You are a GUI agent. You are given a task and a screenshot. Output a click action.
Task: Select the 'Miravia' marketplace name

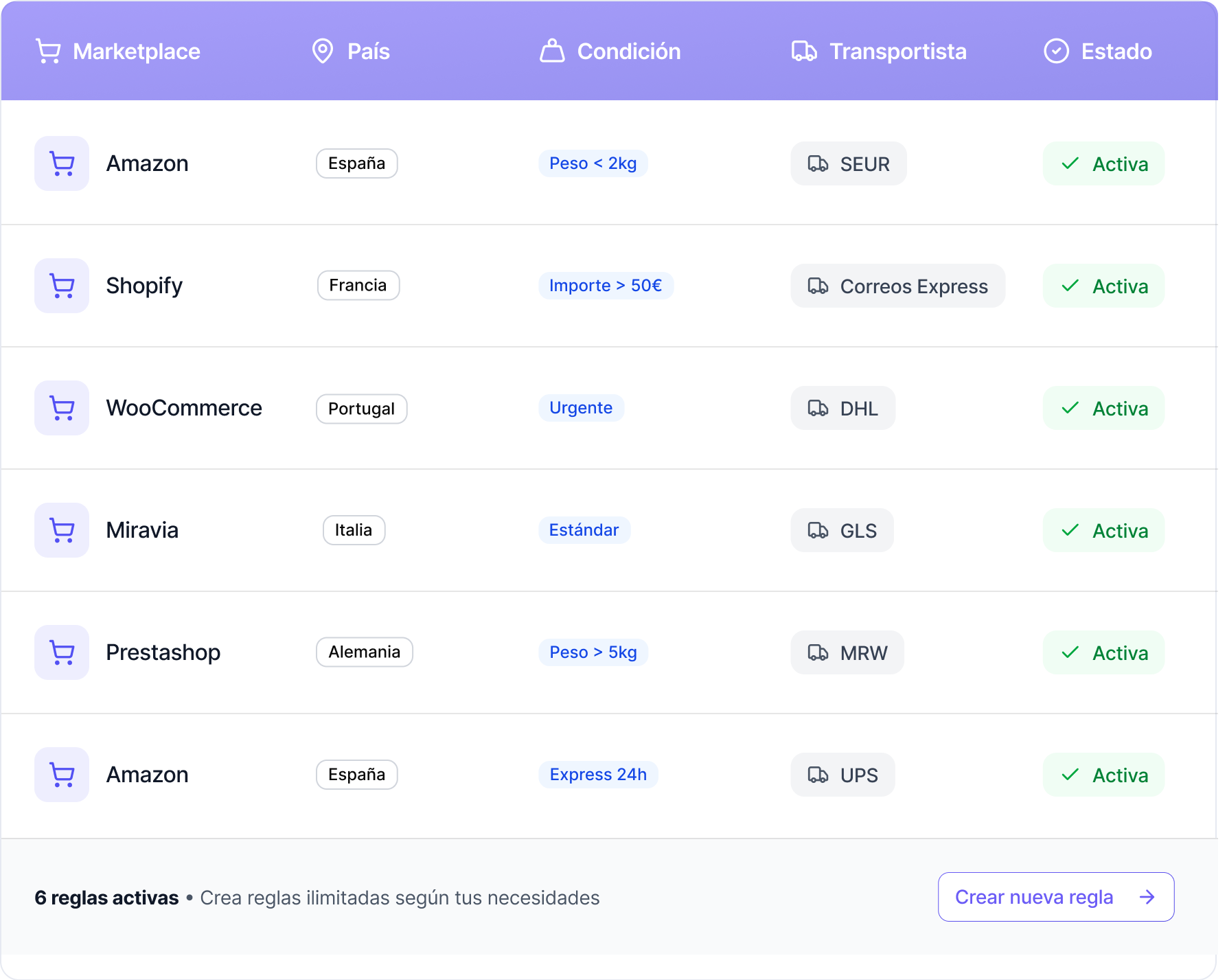pos(142,530)
